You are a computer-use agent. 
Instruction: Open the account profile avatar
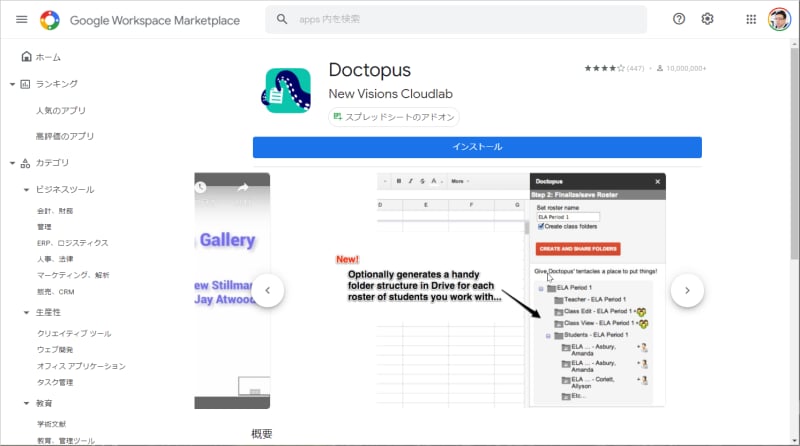[779, 19]
